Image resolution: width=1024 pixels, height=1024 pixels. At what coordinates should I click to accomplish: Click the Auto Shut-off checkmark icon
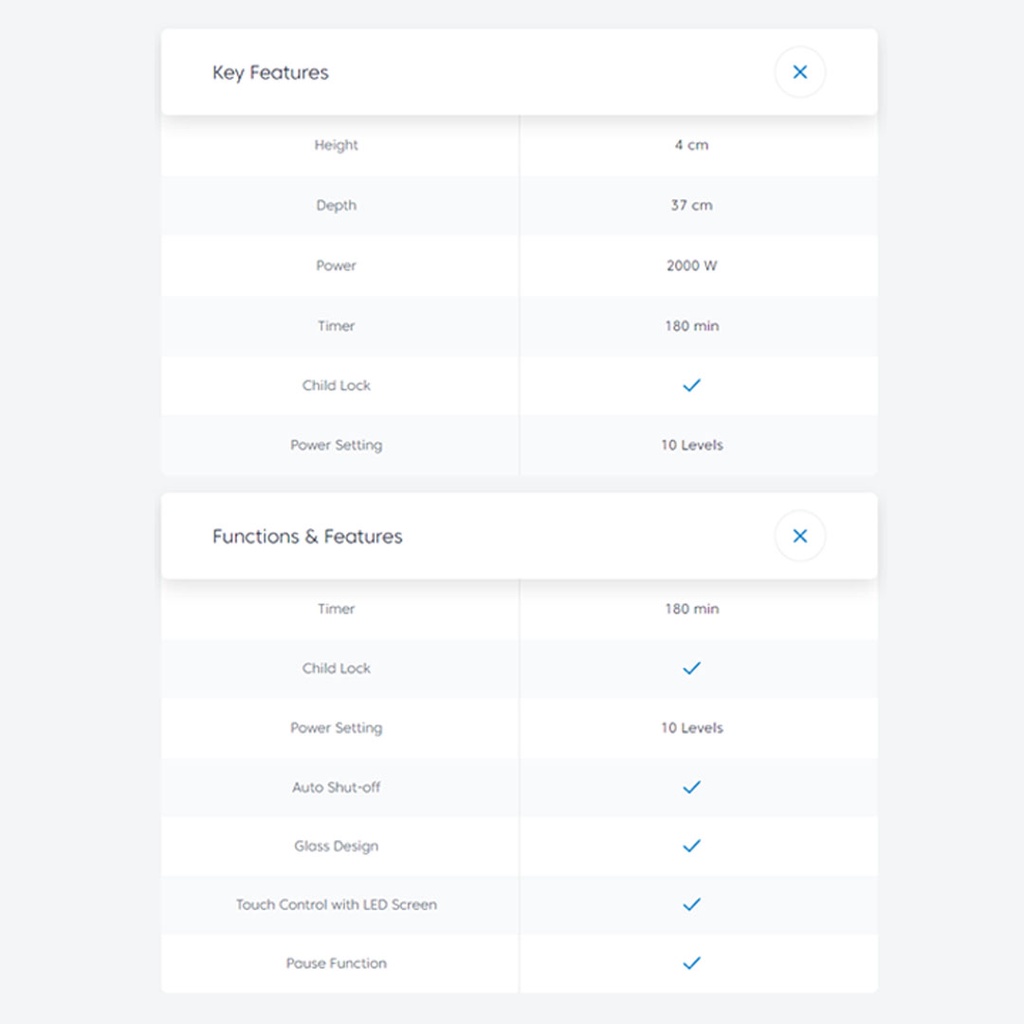click(691, 787)
